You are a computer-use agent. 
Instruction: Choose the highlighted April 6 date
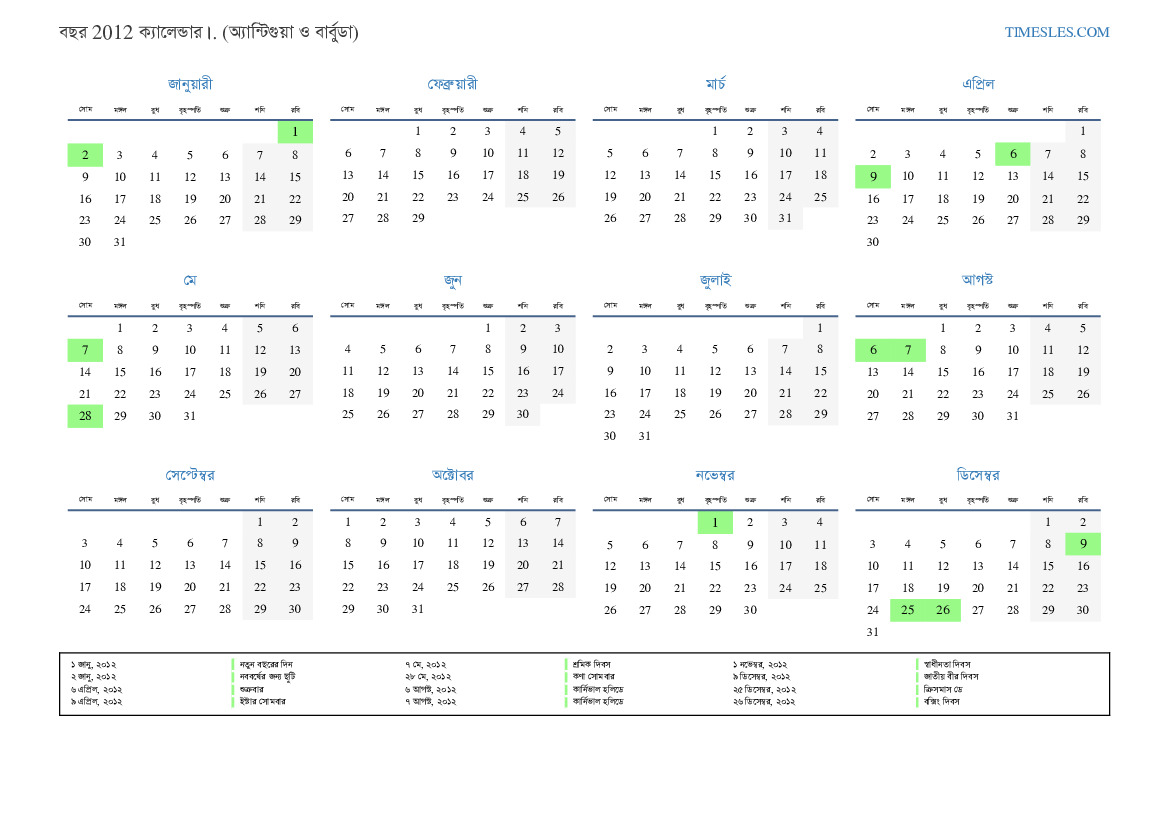pos(1012,154)
